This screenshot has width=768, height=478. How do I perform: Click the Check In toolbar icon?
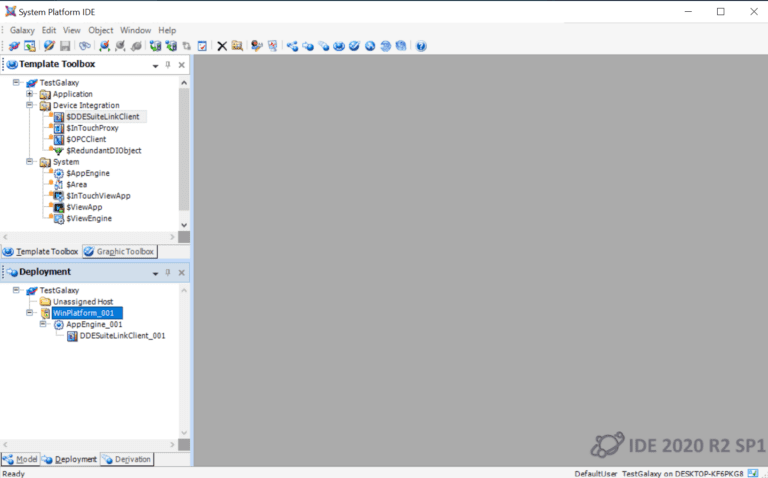click(171, 46)
